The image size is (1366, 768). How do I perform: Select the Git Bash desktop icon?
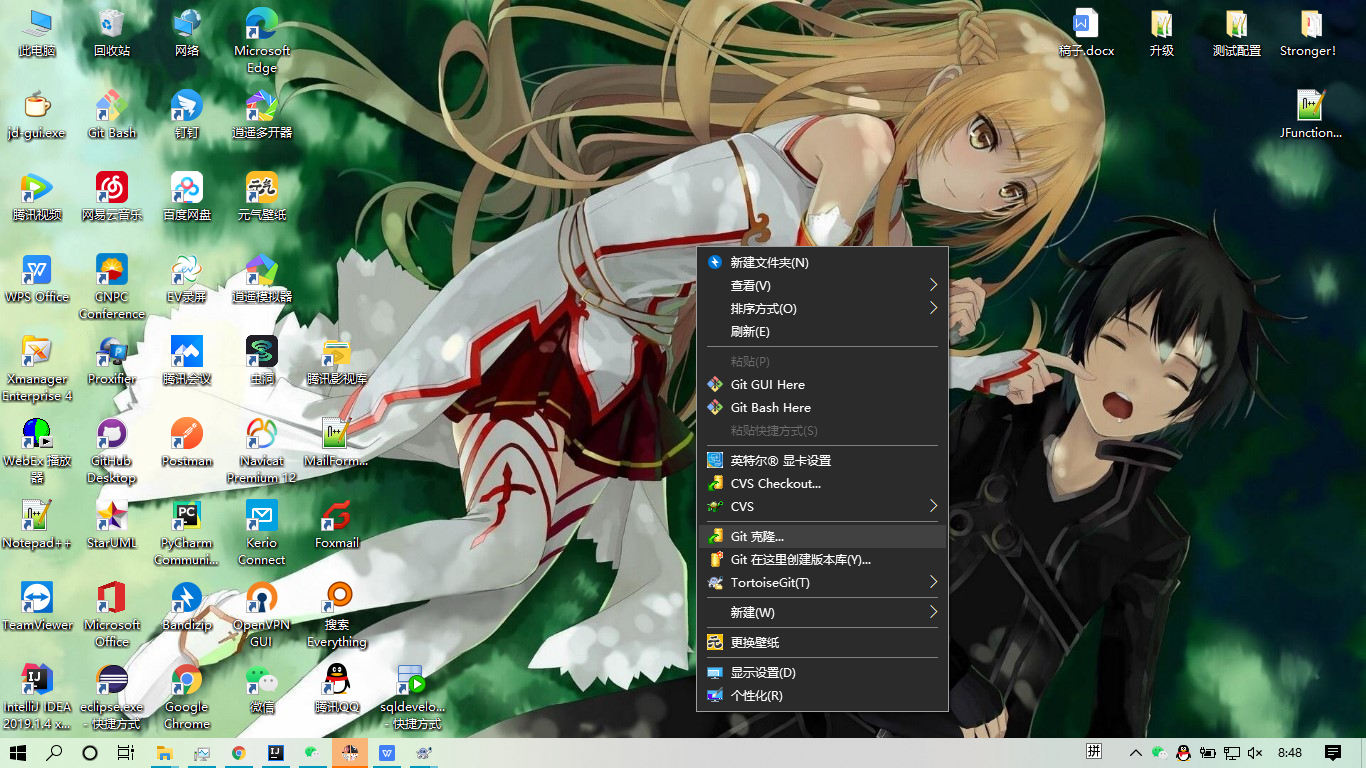point(112,114)
